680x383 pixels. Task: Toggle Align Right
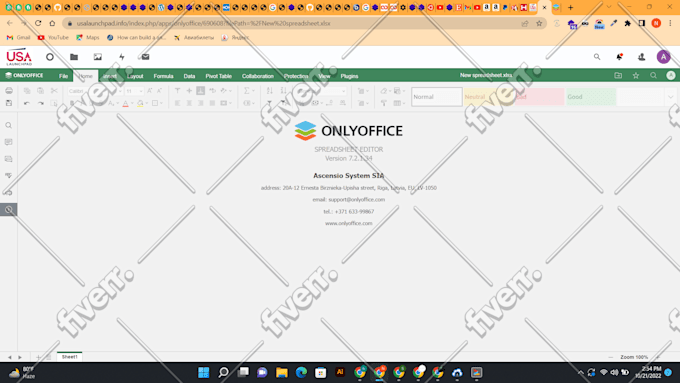(200, 103)
